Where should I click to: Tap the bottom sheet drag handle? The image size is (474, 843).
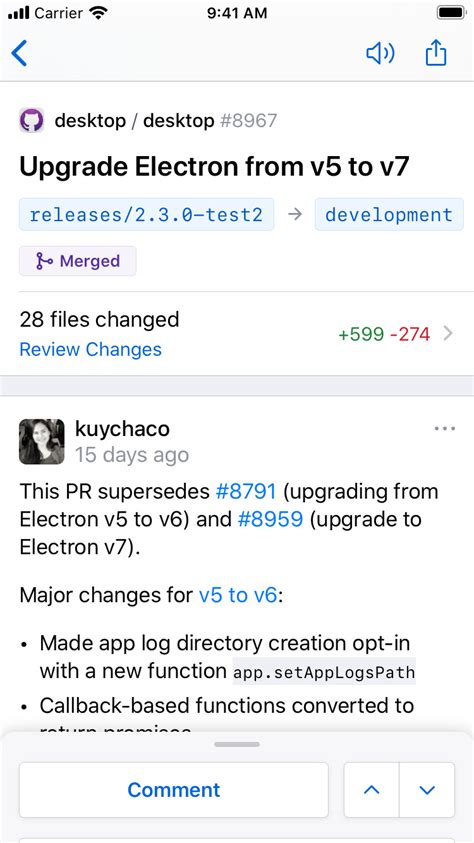click(x=237, y=745)
